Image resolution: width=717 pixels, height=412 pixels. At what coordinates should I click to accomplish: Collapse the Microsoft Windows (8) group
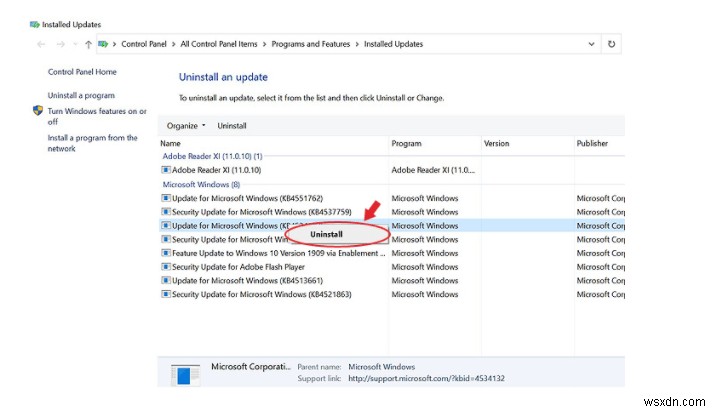point(201,184)
